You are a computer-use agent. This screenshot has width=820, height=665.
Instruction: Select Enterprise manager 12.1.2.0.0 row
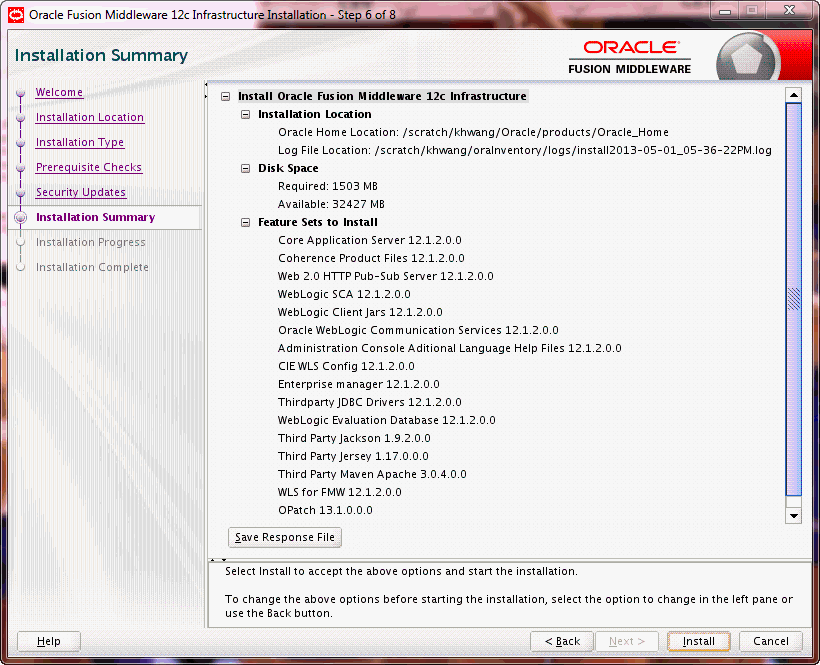[359, 384]
